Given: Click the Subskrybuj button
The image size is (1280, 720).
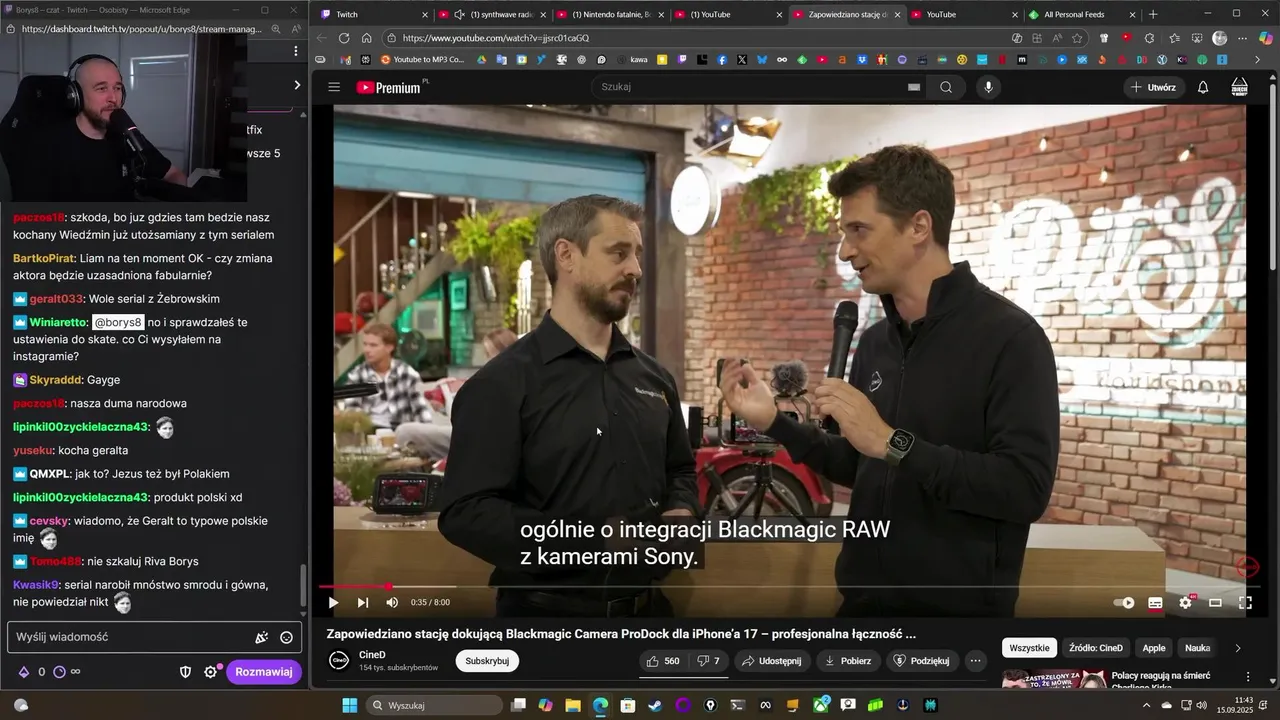Looking at the screenshot, I should coord(487,661).
